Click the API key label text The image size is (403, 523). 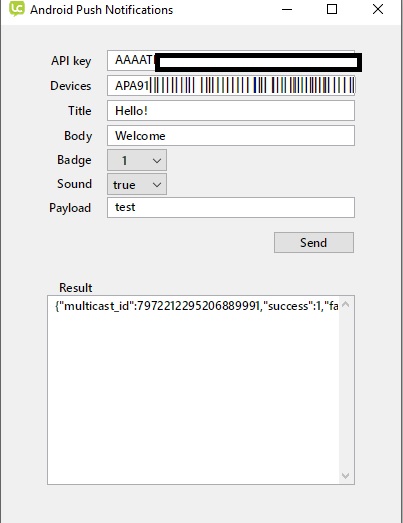pos(71,61)
